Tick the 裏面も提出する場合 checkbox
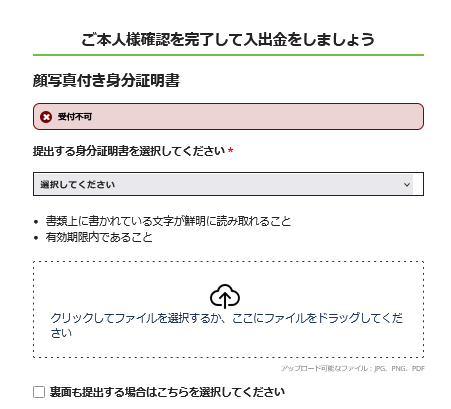Viewport: 451px width, 409px height. tap(39, 392)
